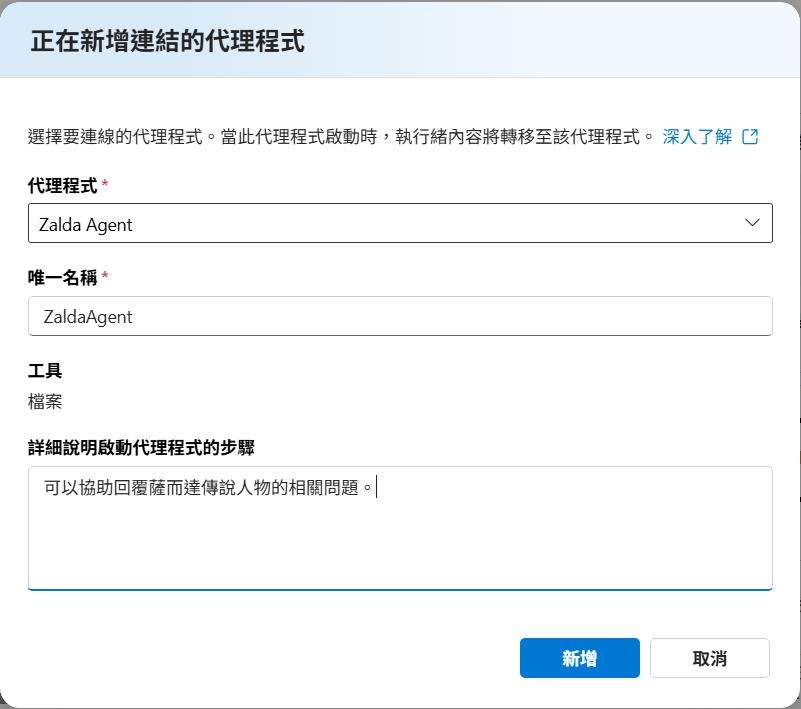
Task: Select the 檔案 tool entry
Action: click(x=45, y=401)
